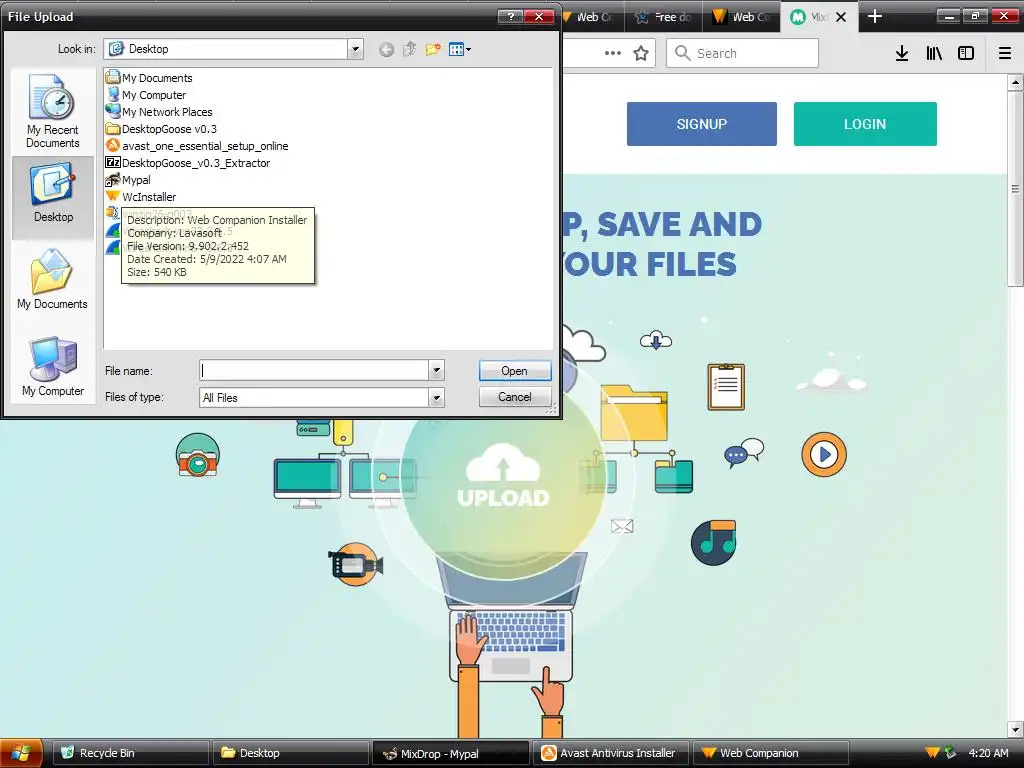Click the camera illustration icon
The image size is (1024, 768).
pyautogui.click(x=198, y=455)
